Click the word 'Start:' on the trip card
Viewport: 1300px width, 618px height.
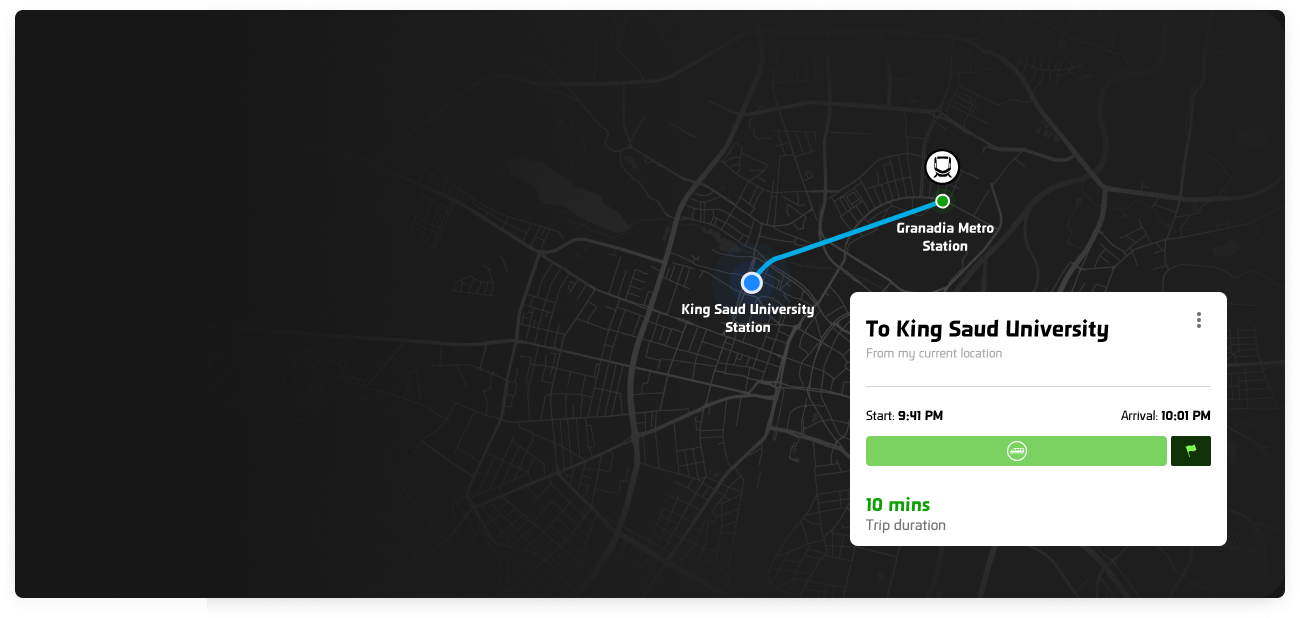click(880, 416)
